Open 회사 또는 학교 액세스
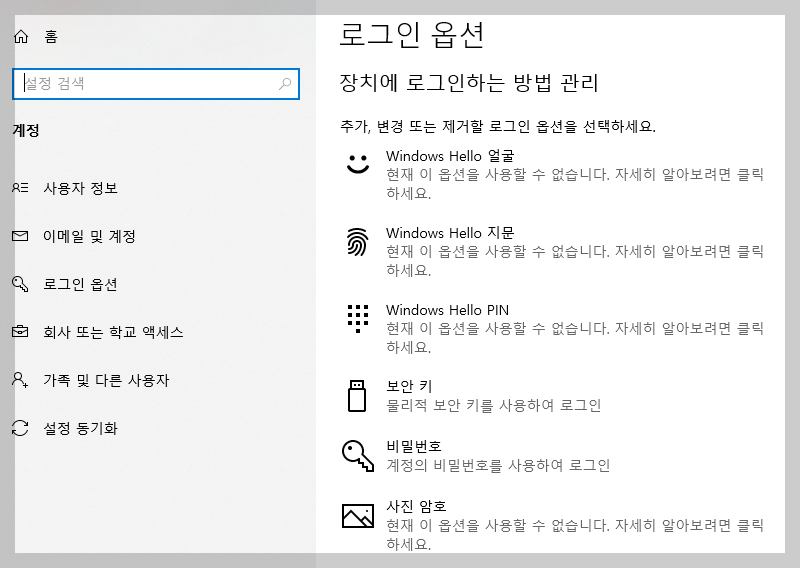The image size is (800, 568). [113, 332]
